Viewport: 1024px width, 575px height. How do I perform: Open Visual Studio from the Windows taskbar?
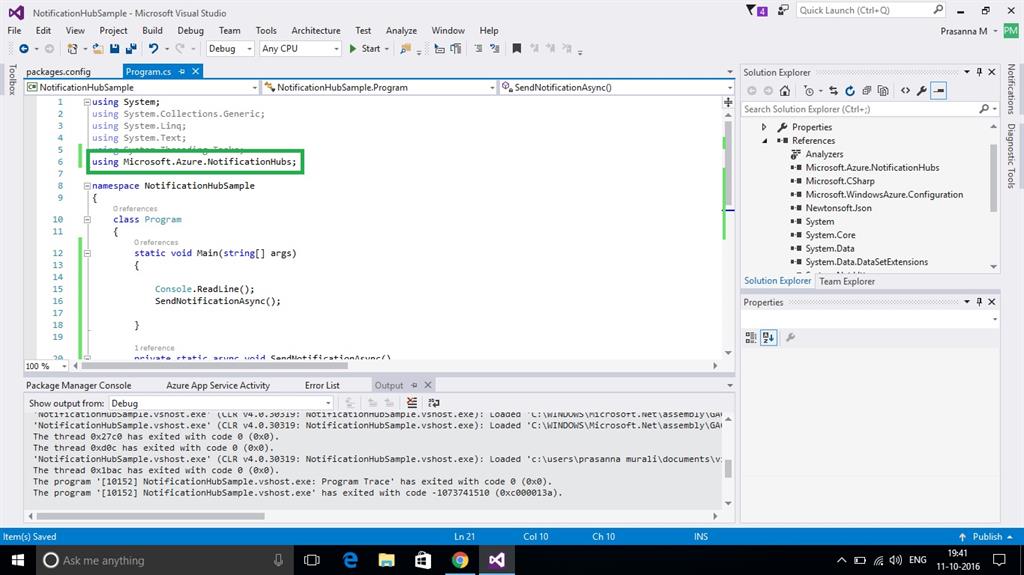pyautogui.click(x=497, y=560)
